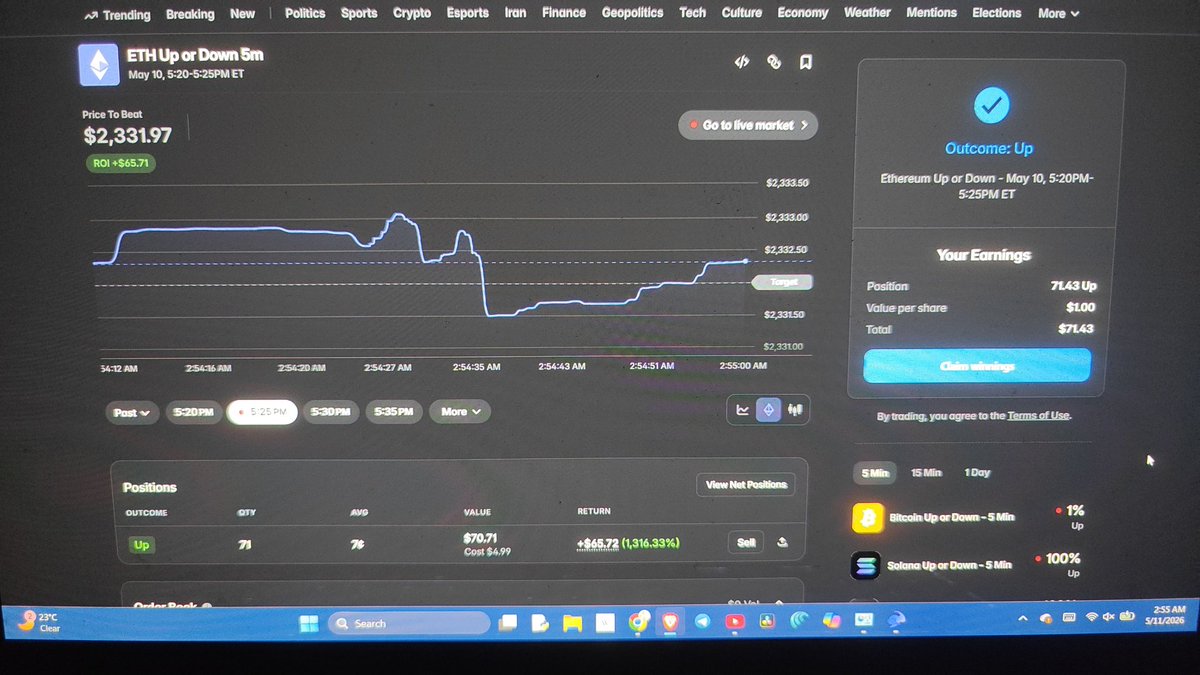Screen dimensions: 1200x675
Task: Open the Windows Start menu
Action: [x=309, y=624]
